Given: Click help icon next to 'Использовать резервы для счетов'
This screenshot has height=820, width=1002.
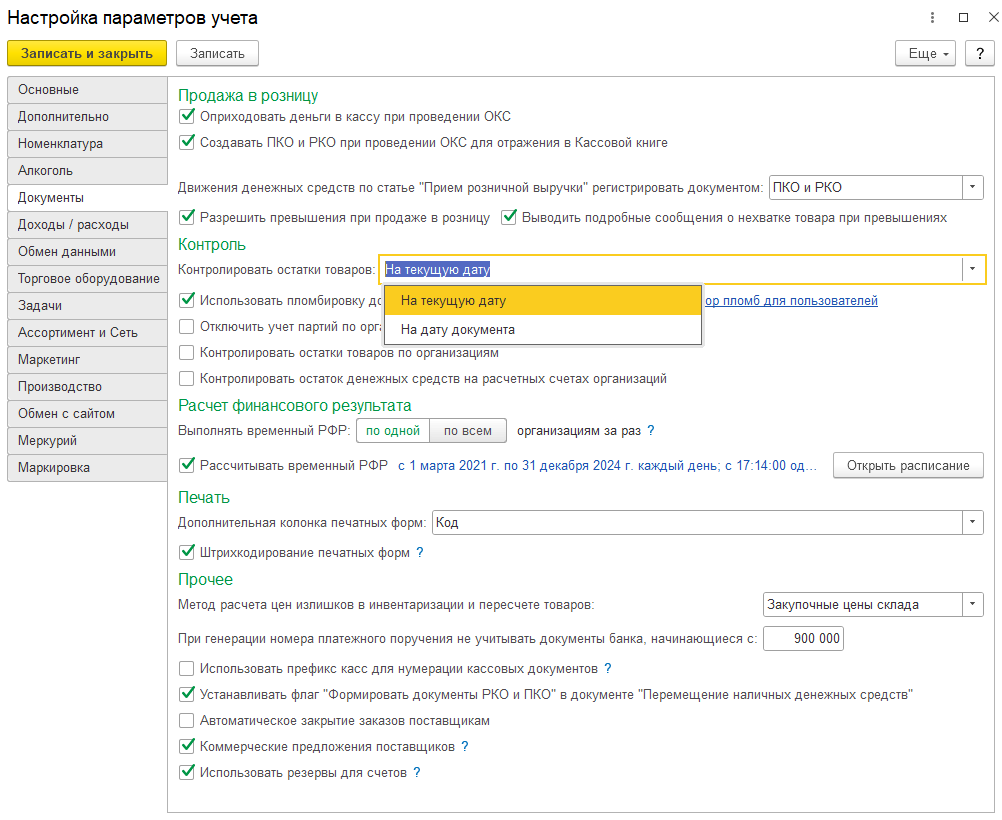Looking at the screenshot, I should (417, 772).
